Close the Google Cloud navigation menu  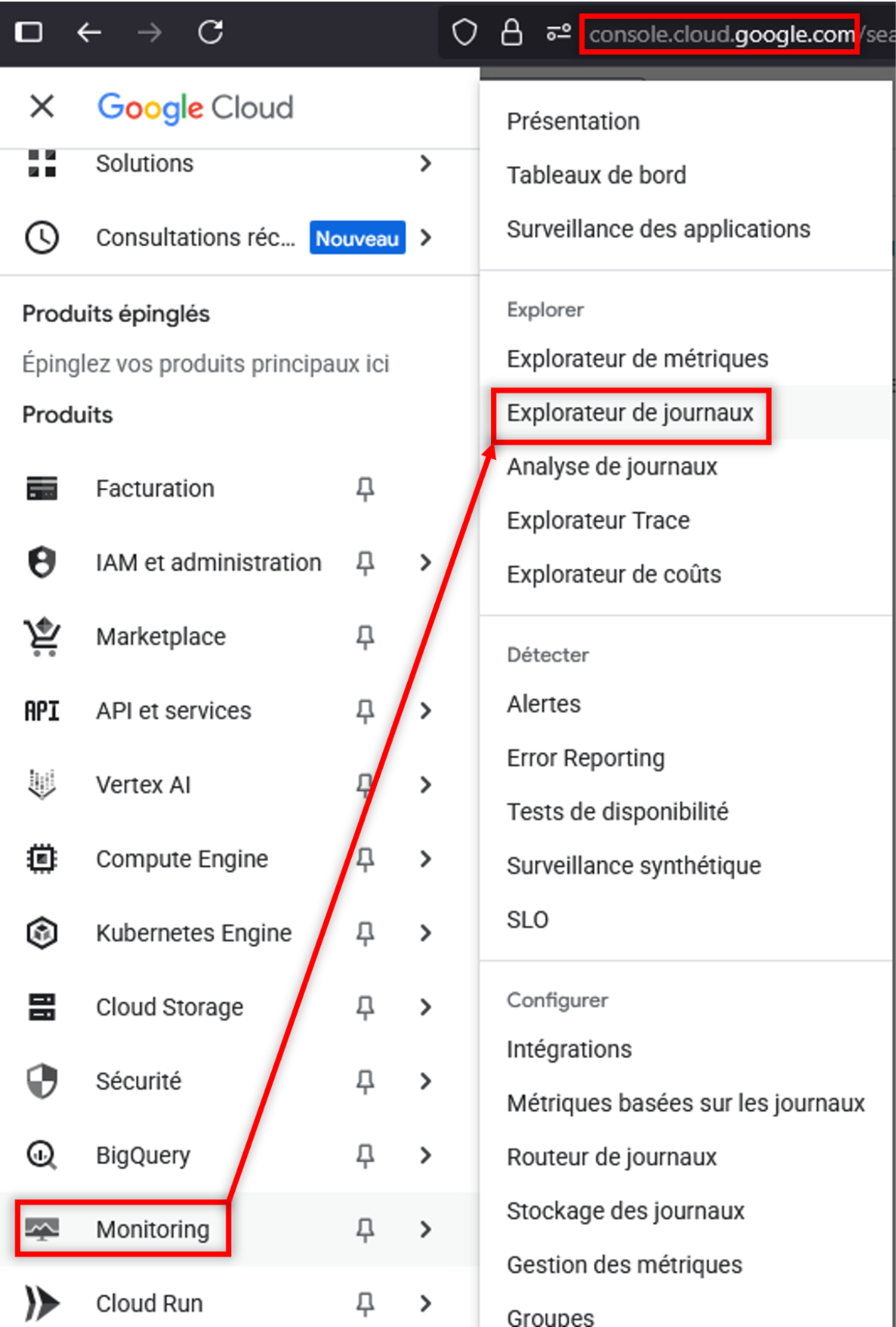point(42,106)
